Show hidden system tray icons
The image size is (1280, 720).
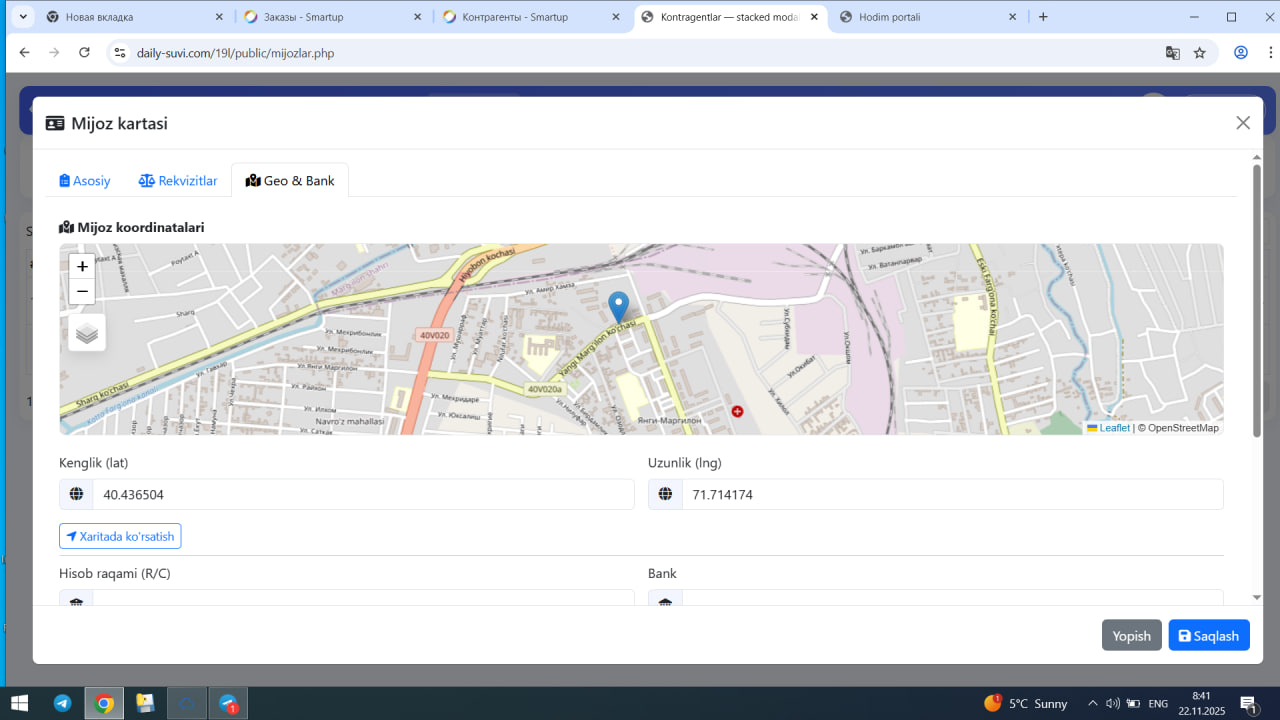point(1092,703)
